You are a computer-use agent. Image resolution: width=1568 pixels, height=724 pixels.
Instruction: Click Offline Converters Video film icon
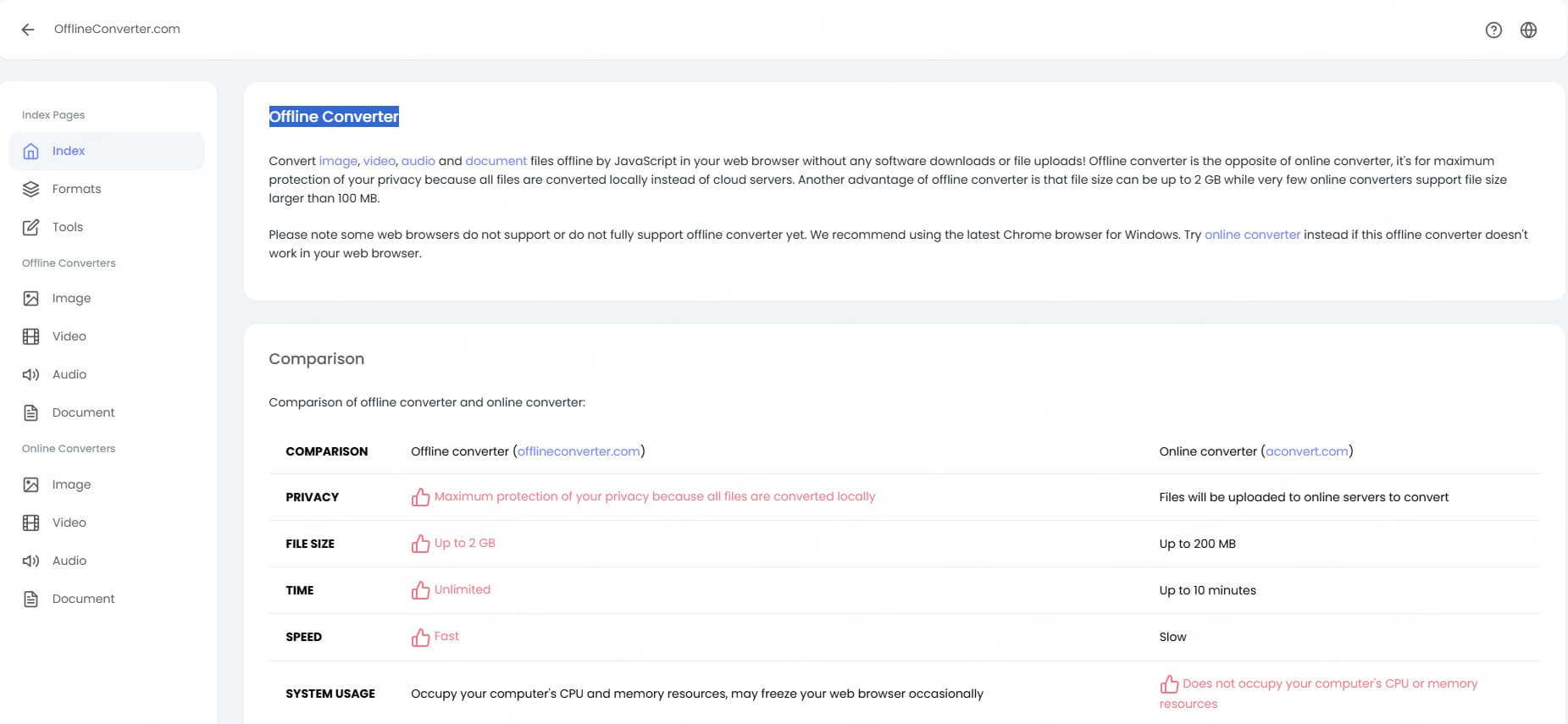point(31,336)
